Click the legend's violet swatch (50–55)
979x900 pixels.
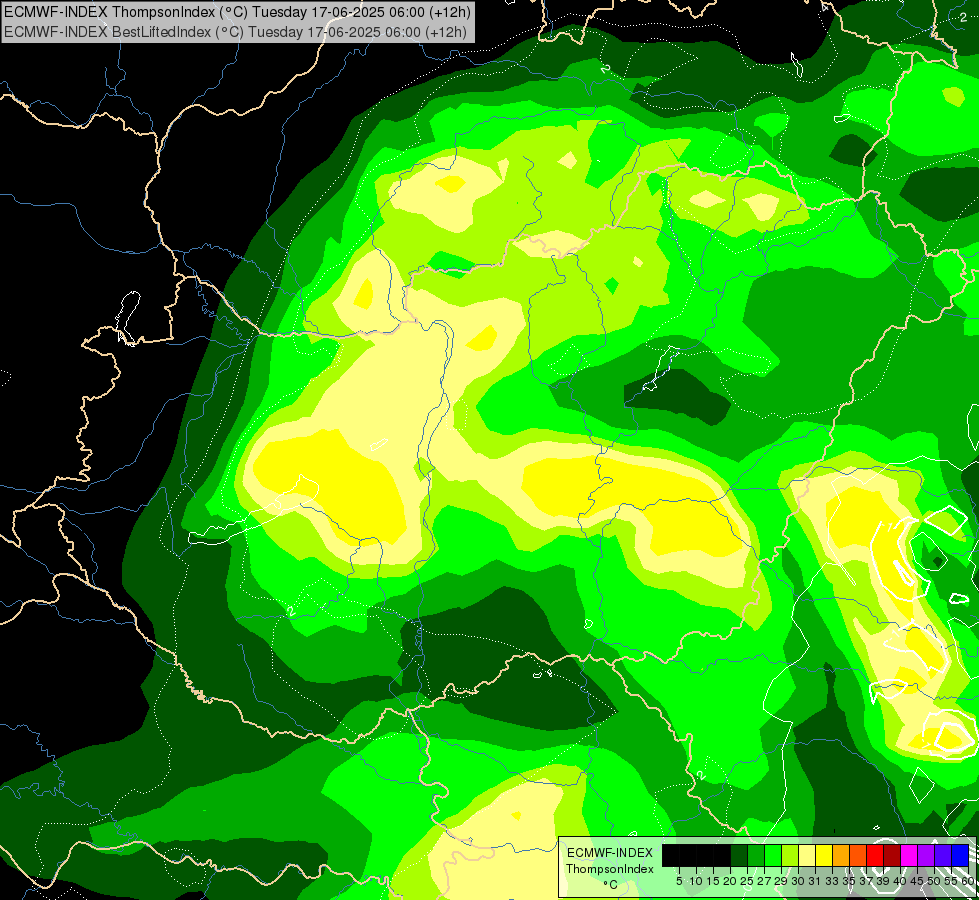pyautogui.click(x=943, y=855)
